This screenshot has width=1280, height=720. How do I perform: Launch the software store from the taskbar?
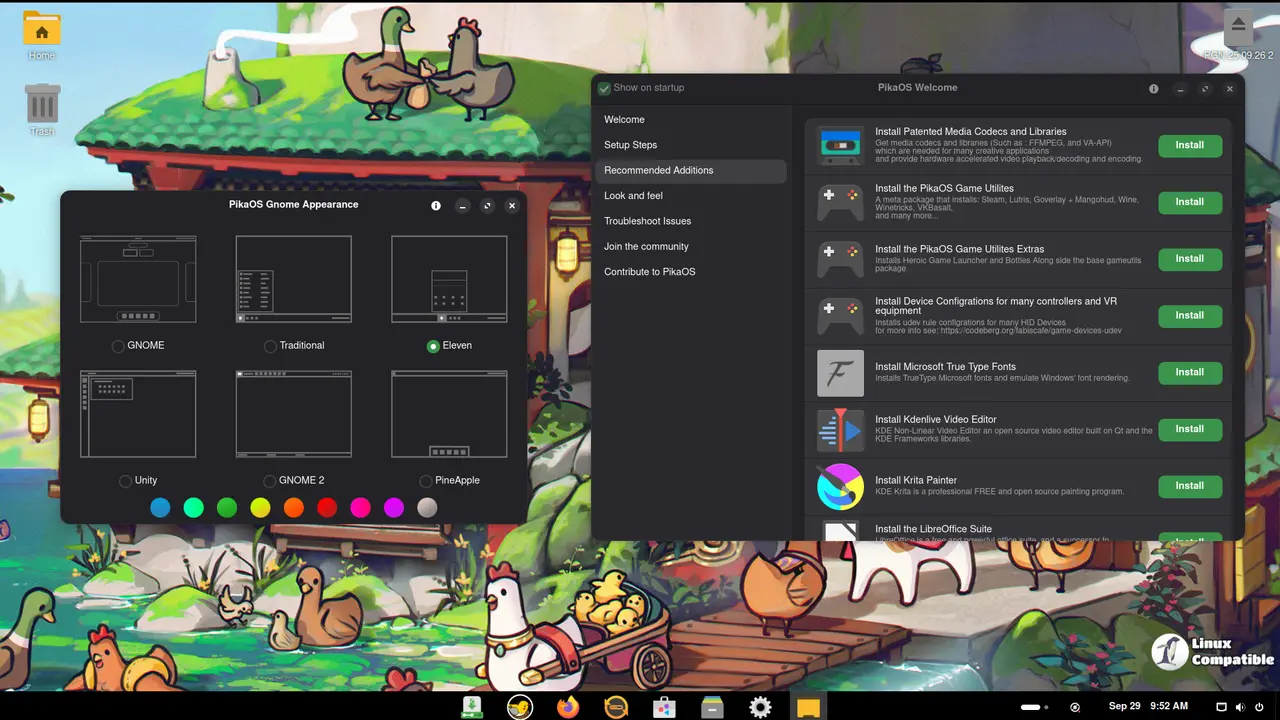(x=664, y=708)
